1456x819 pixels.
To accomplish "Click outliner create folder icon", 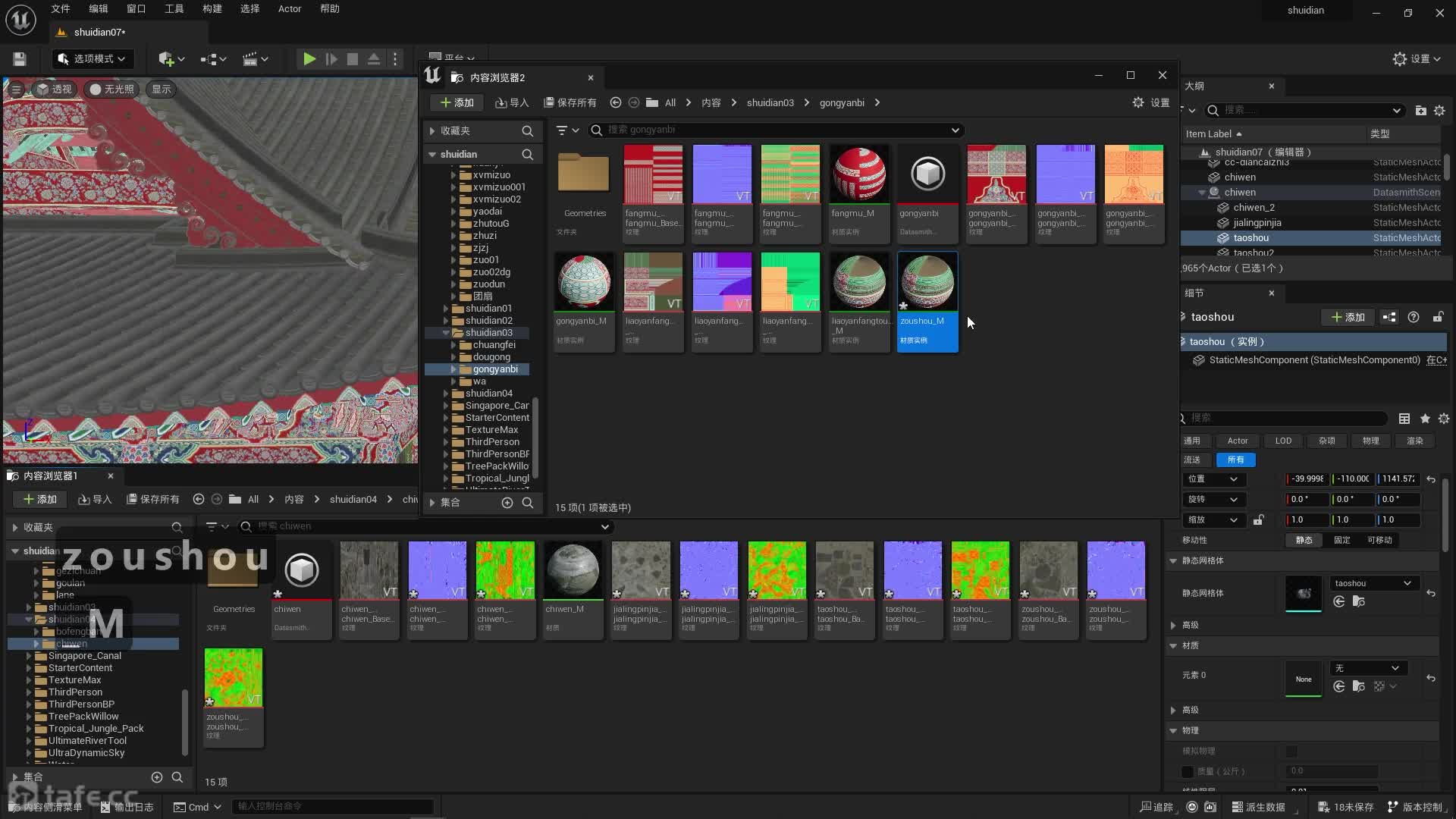I will click(1420, 111).
